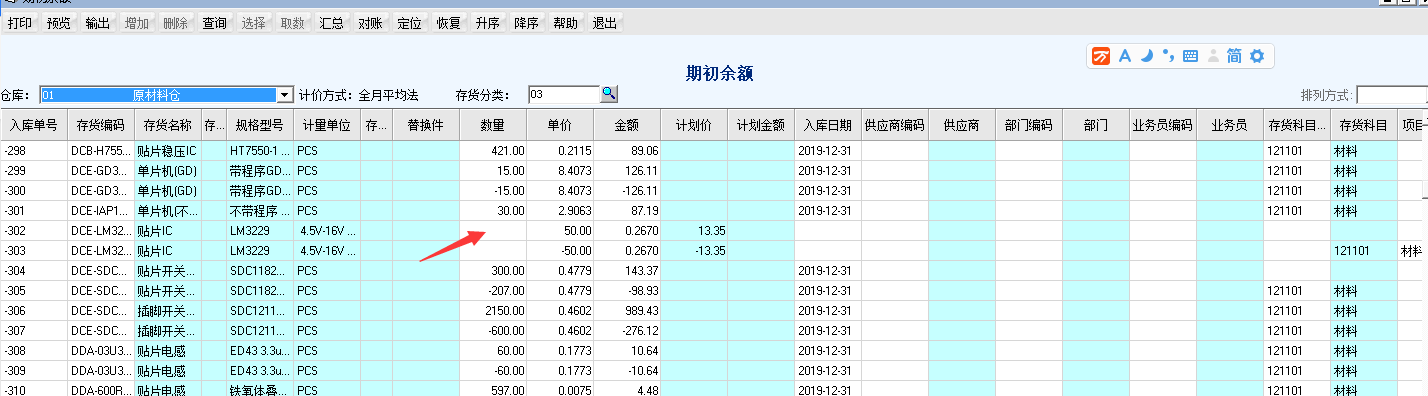Click the 退出 exit button
Image resolution: width=1428 pixels, height=396 pixels.
click(604, 23)
